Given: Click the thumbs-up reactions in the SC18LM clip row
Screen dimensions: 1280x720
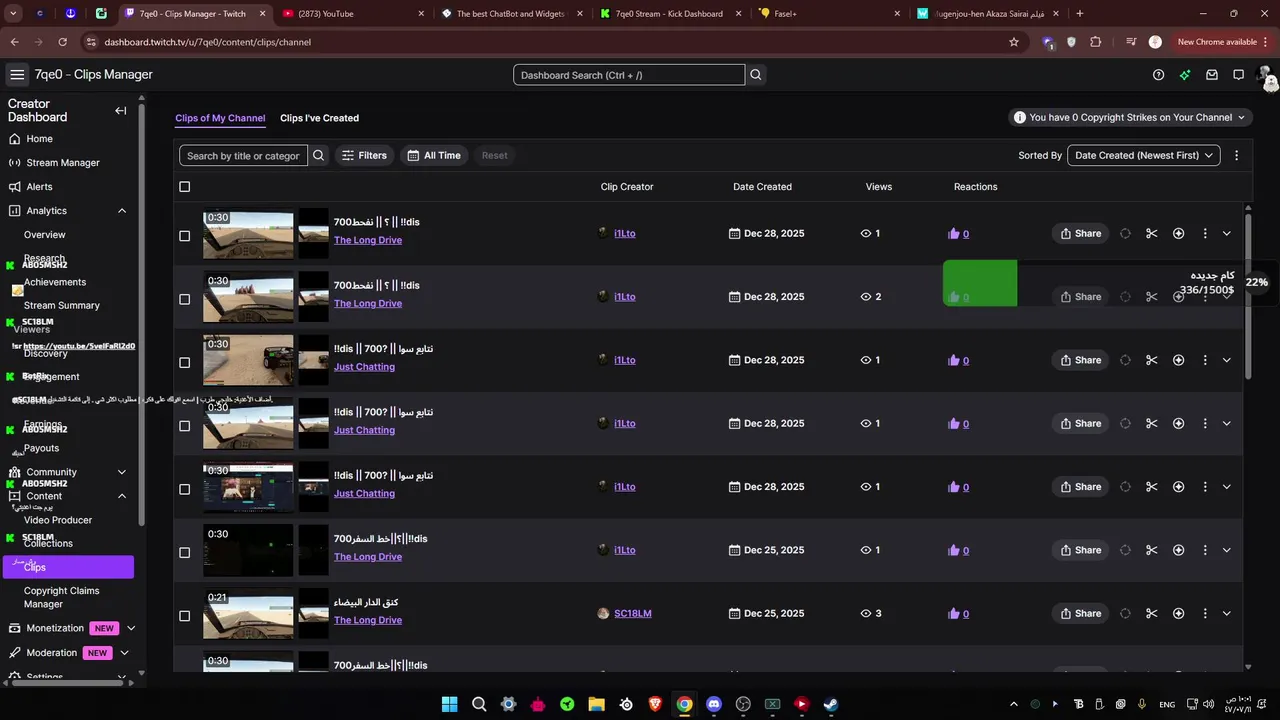Looking at the screenshot, I should tap(958, 614).
